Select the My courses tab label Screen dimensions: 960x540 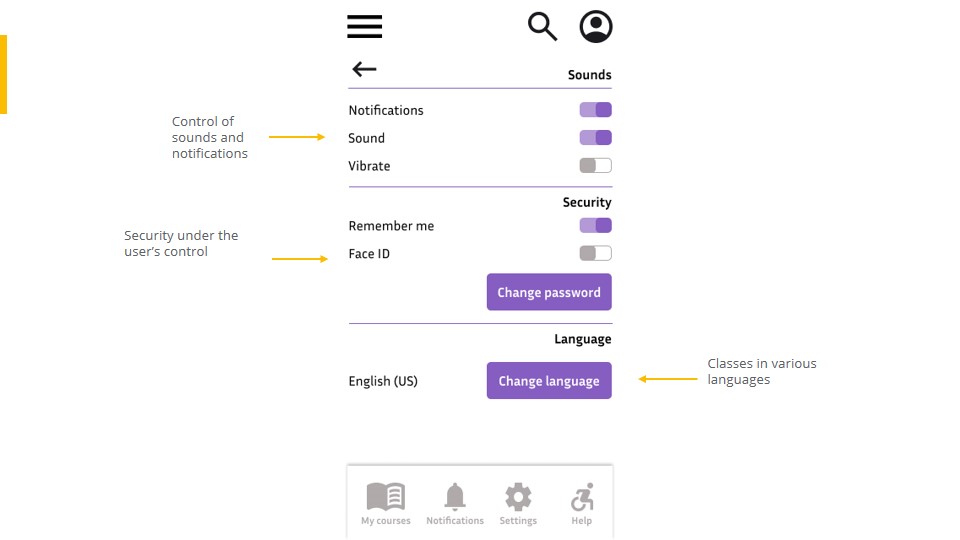386,521
